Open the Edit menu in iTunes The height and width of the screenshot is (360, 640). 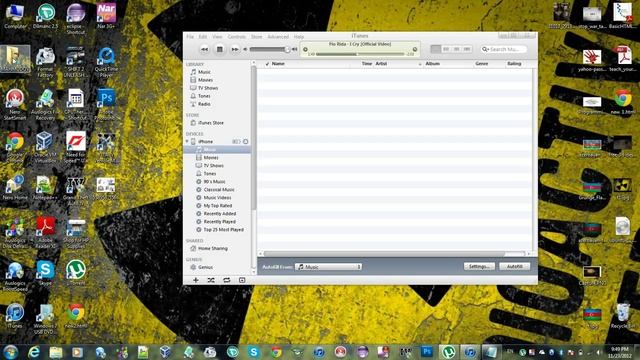202,37
